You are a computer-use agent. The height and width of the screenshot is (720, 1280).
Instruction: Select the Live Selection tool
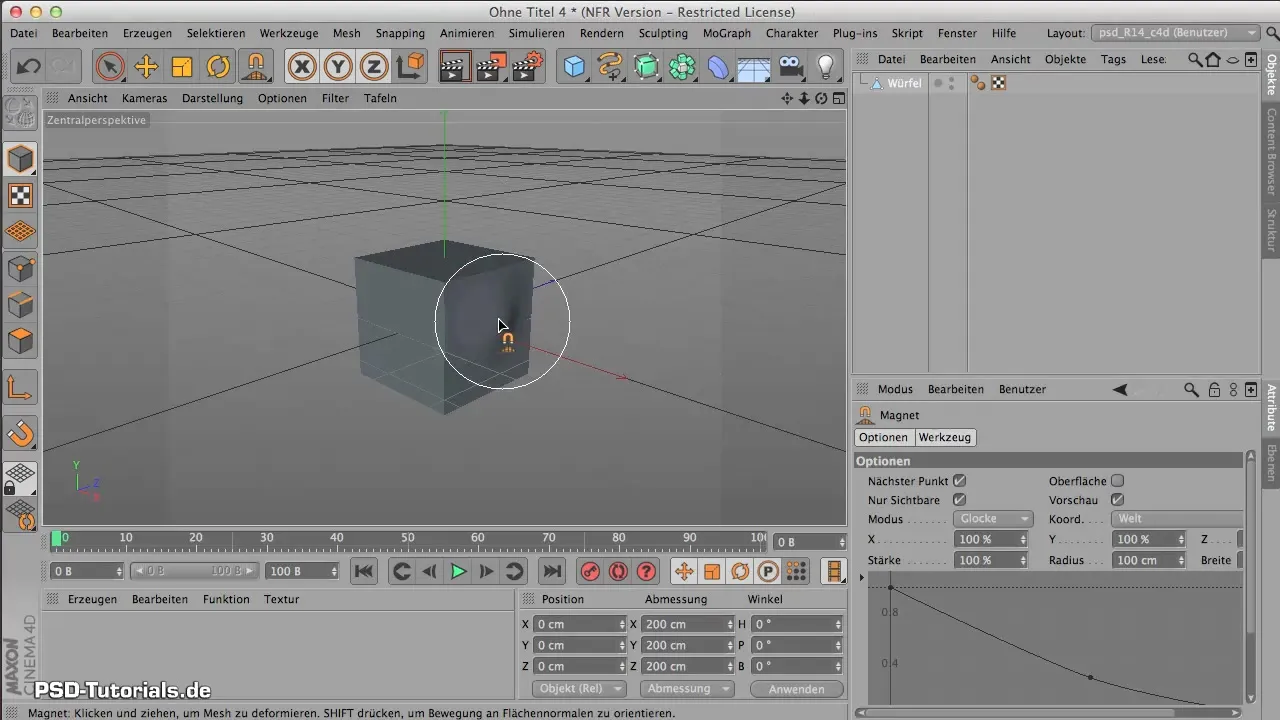coord(110,67)
